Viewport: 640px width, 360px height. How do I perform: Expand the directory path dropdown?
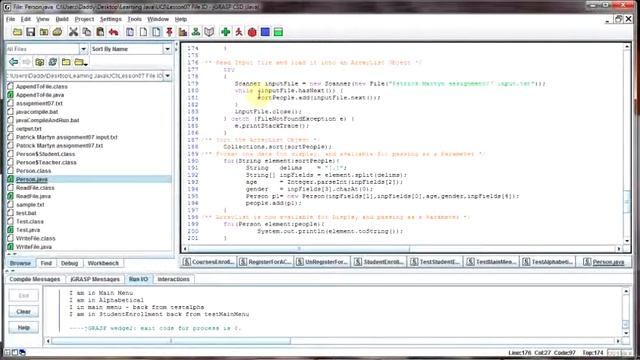(x=167, y=76)
